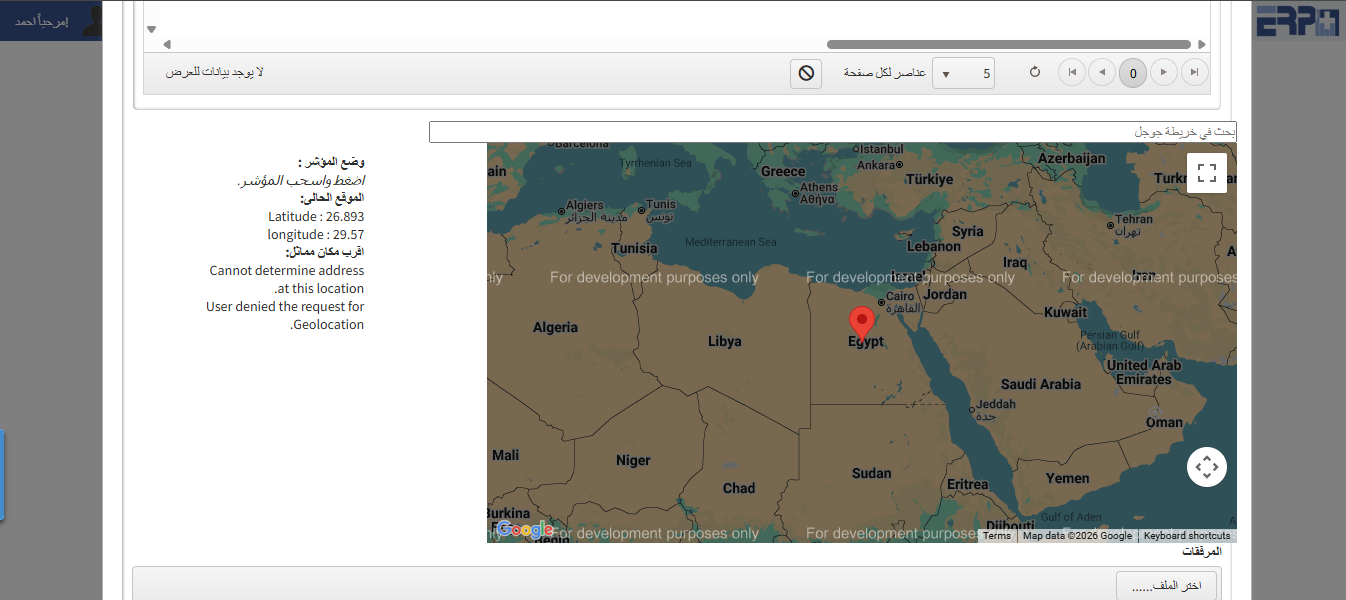Refresh the grid data

click(1035, 73)
